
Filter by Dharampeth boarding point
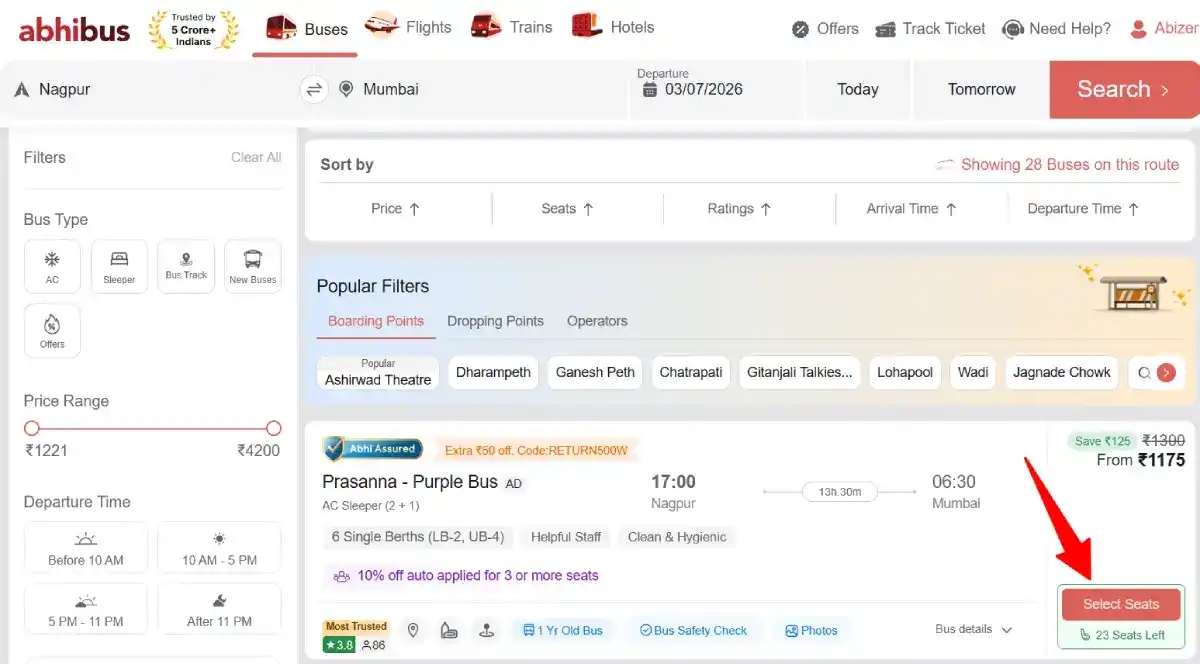[493, 372]
